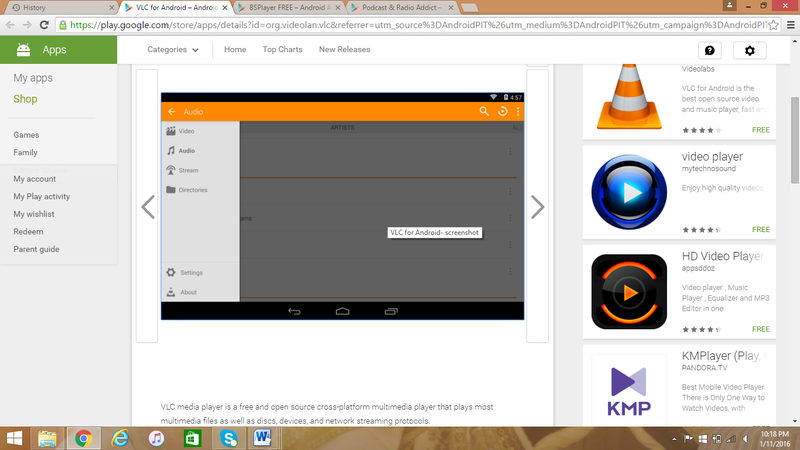Open My wishlist
The height and width of the screenshot is (450, 800).
coord(34,214)
